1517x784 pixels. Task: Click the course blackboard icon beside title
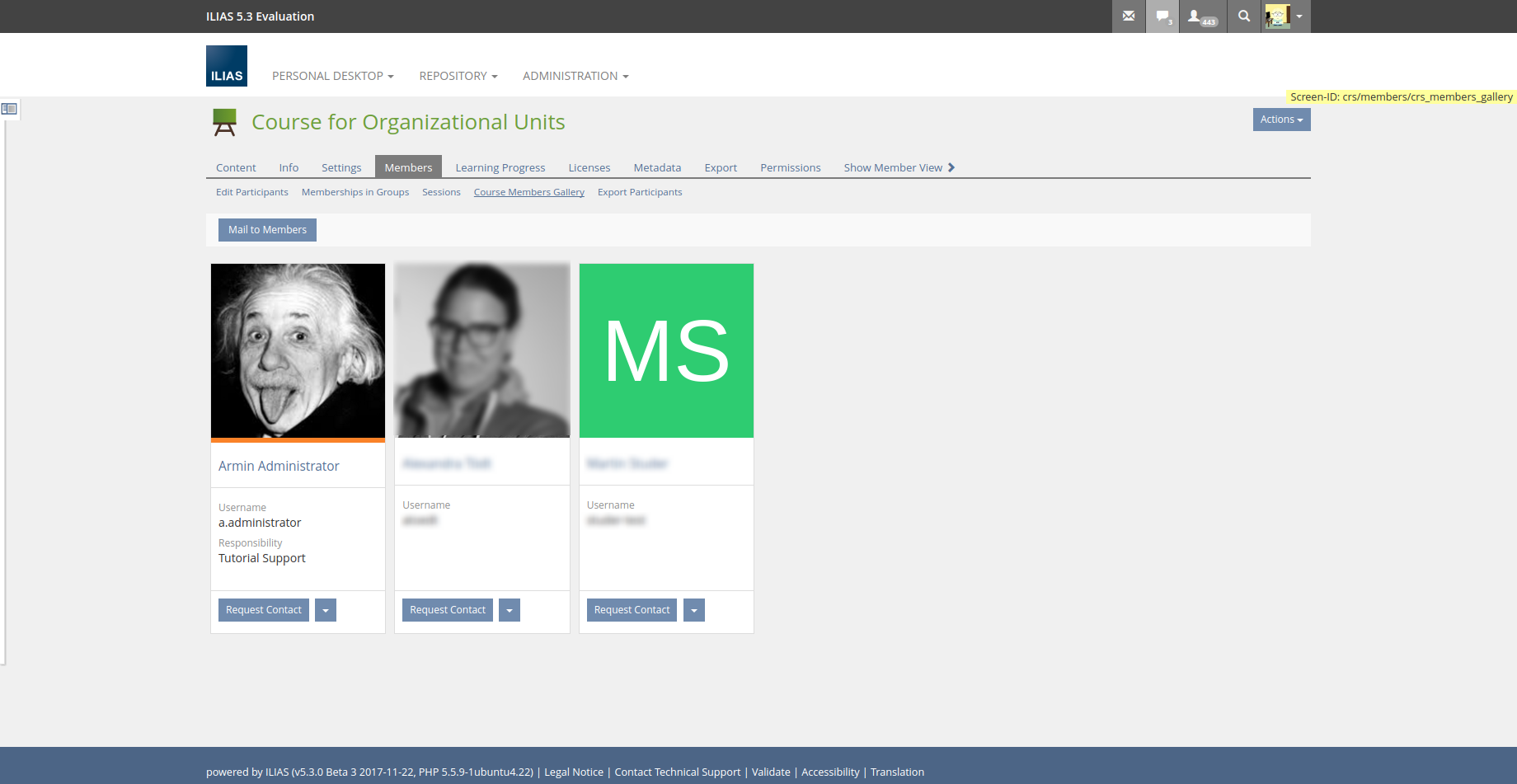pyautogui.click(x=224, y=122)
